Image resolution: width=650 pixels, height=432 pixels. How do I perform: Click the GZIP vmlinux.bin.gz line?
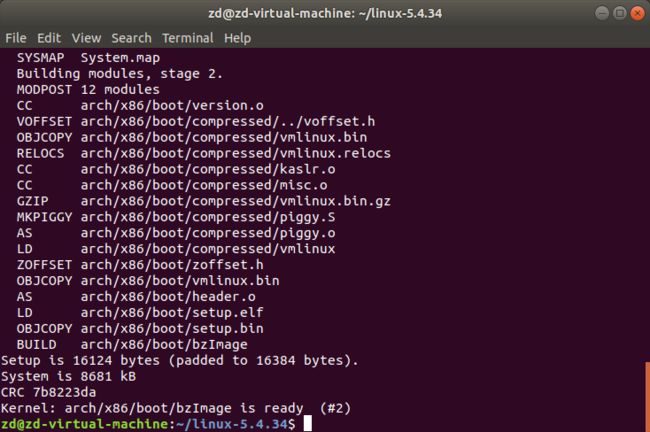click(204, 201)
